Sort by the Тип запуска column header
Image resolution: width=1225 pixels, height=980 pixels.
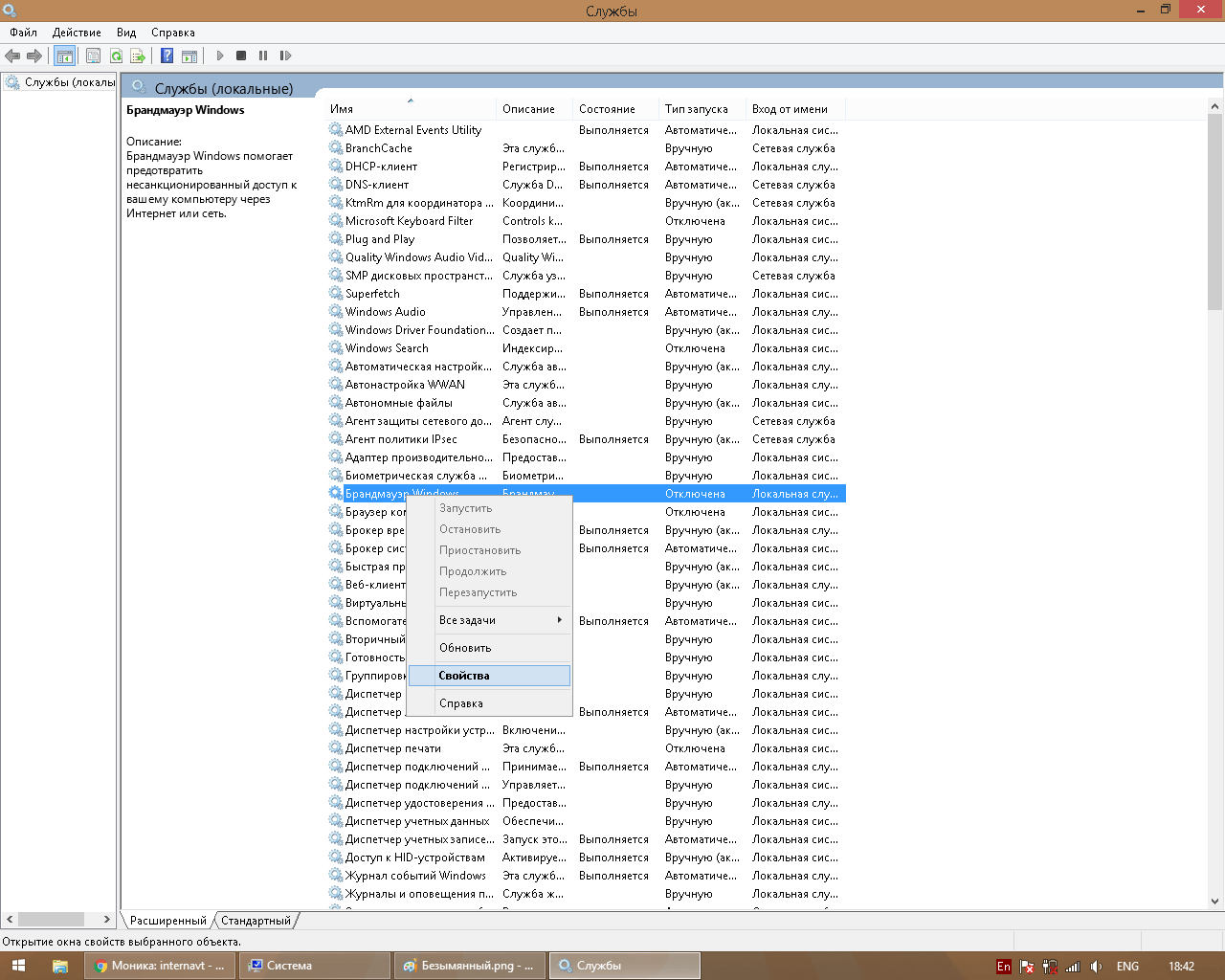pyautogui.click(x=704, y=109)
